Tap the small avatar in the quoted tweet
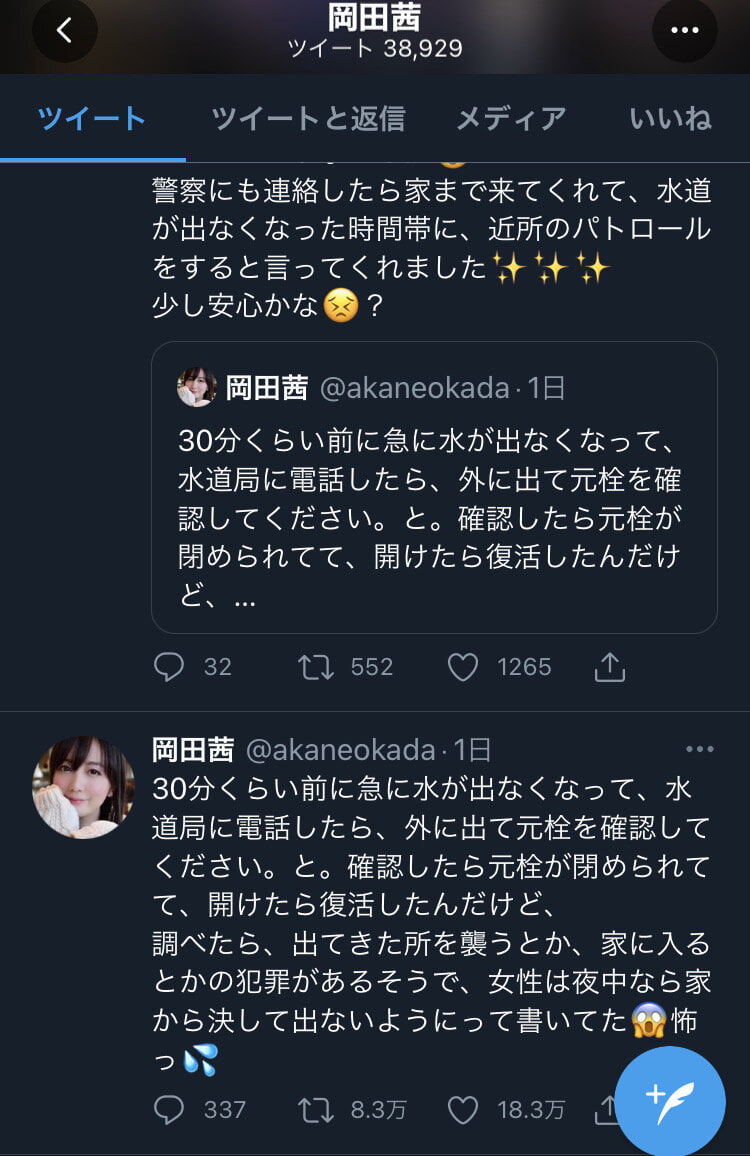The width and height of the screenshot is (750, 1156). 197,387
